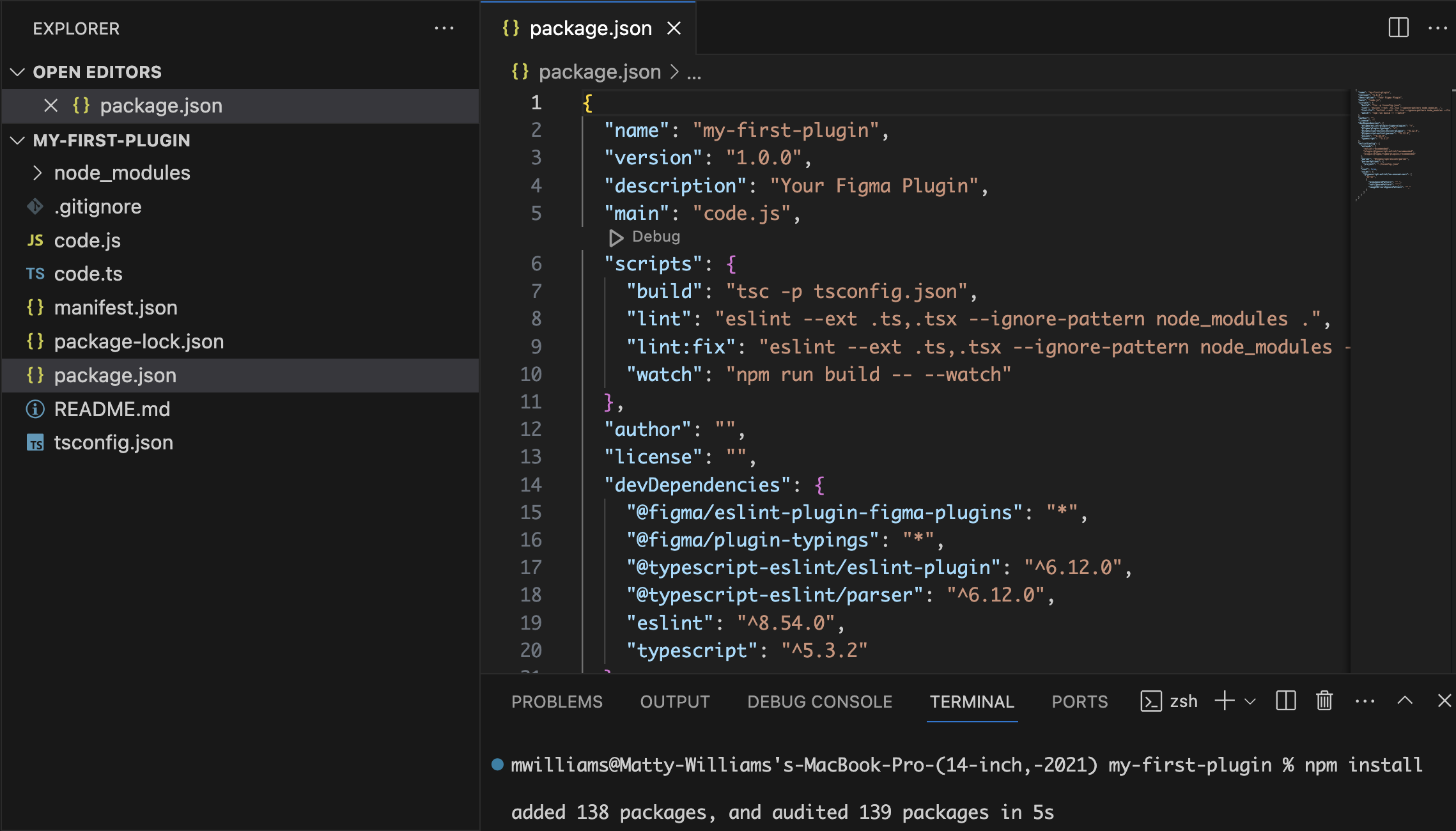
Task: Place cursor on "my-first-plugin" name value
Action: coord(786,130)
